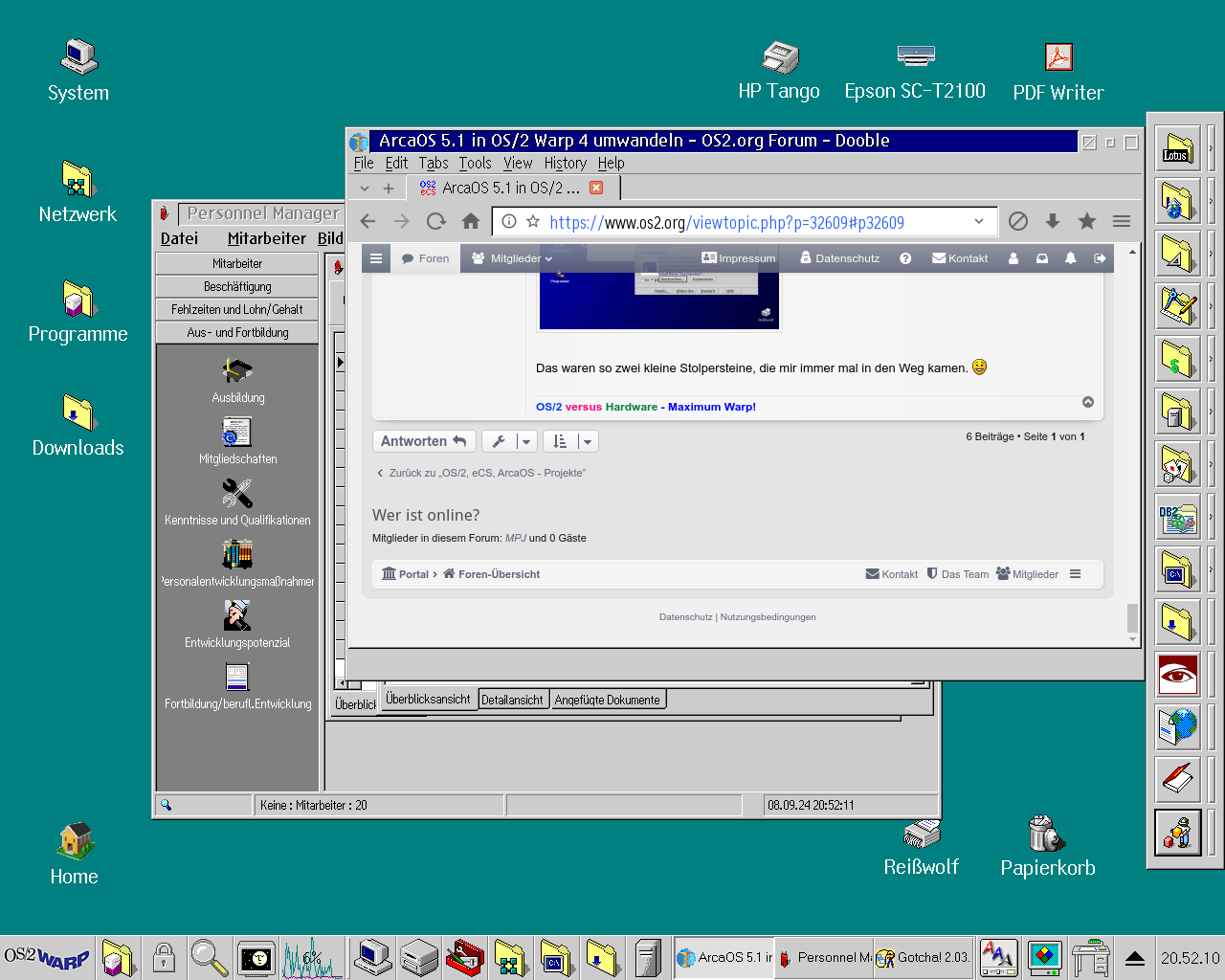Open a new tab with the plus button
The width and height of the screenshot is (1225, 980).
point(389,189)
